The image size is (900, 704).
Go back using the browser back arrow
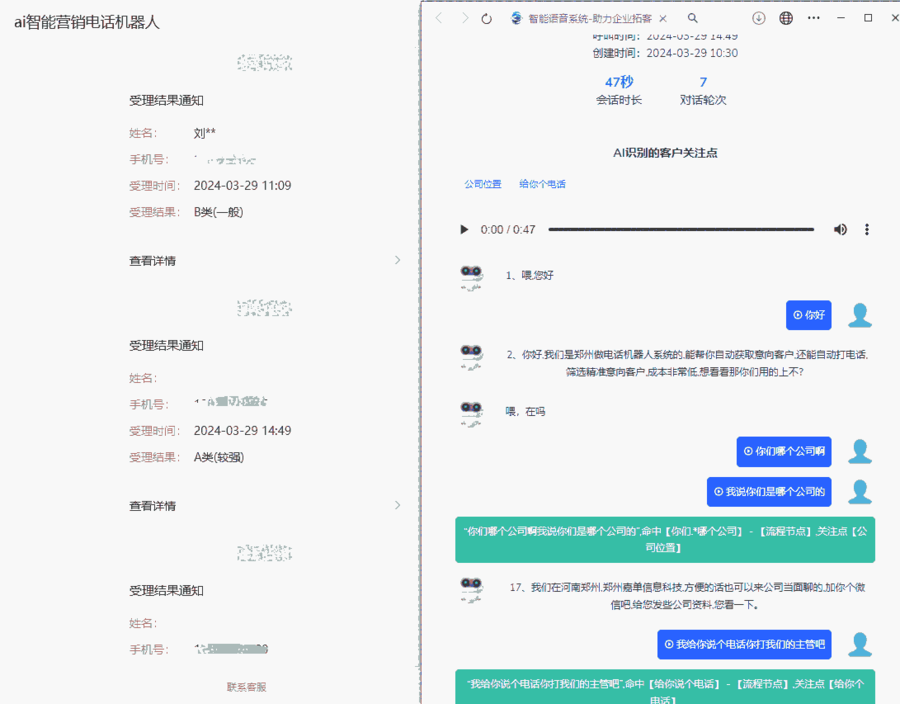439,18
